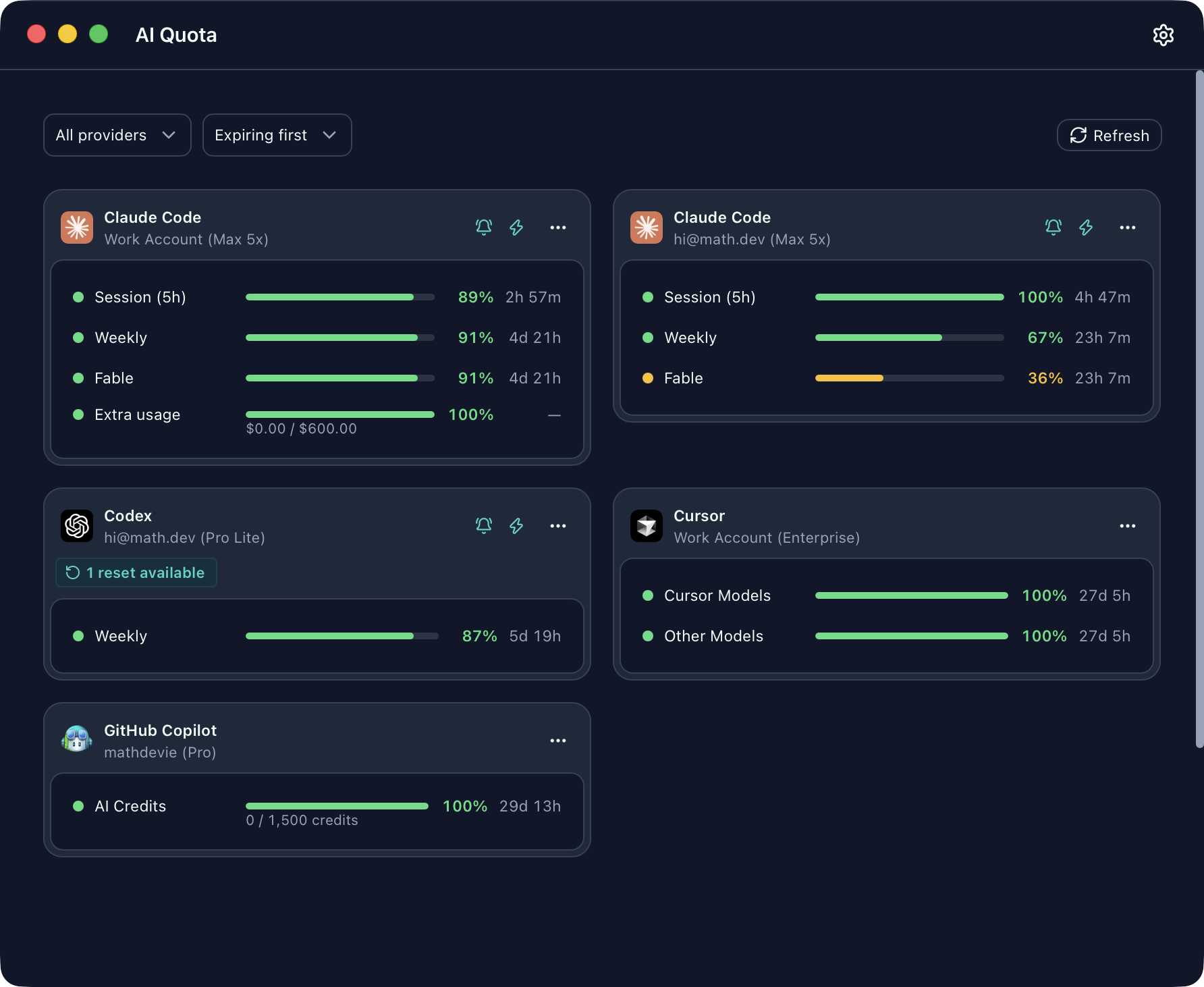
Task: Click the AI Quota window title
Action: (176, 35)
